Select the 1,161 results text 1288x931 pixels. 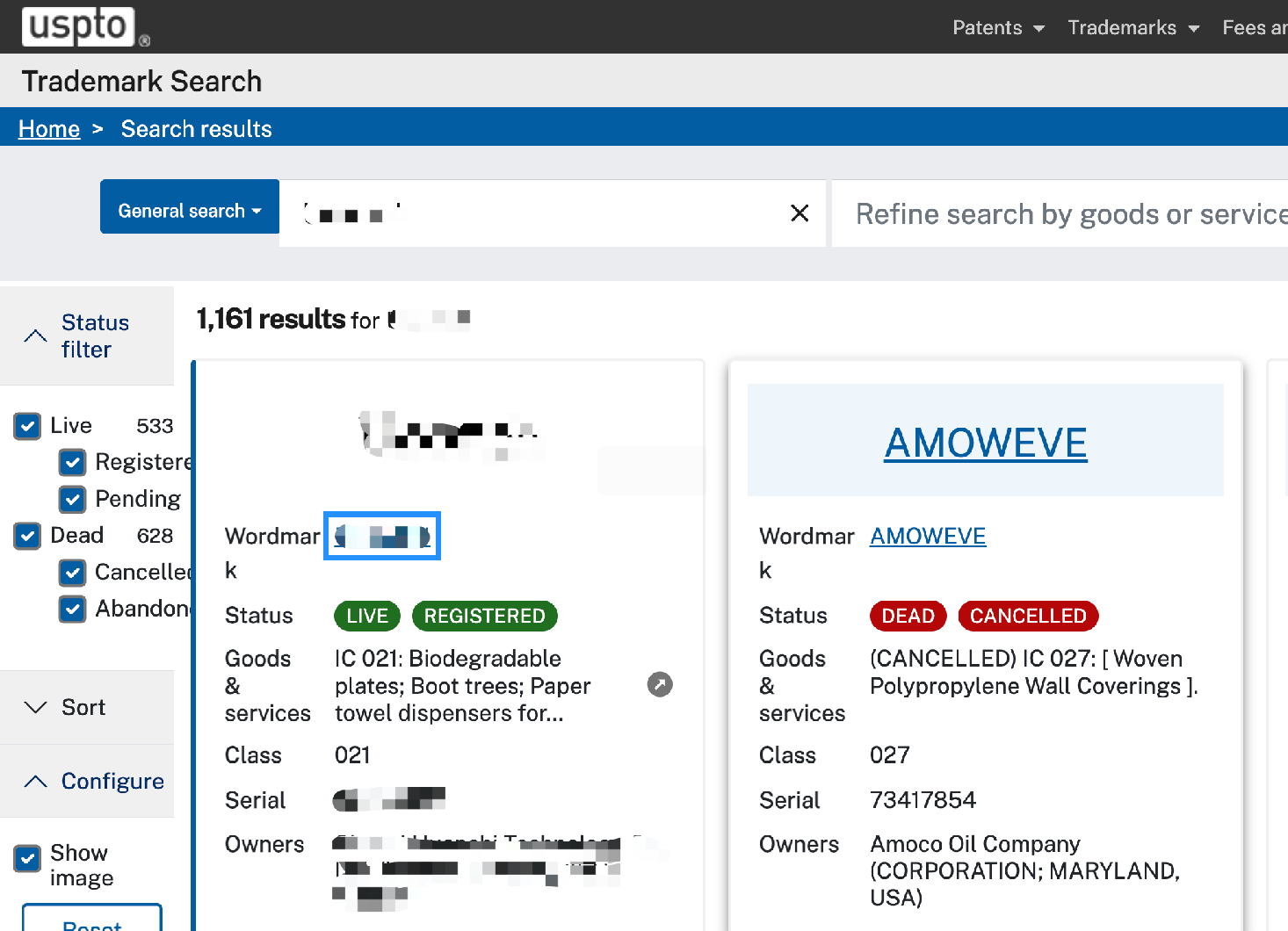pos(271,319)
